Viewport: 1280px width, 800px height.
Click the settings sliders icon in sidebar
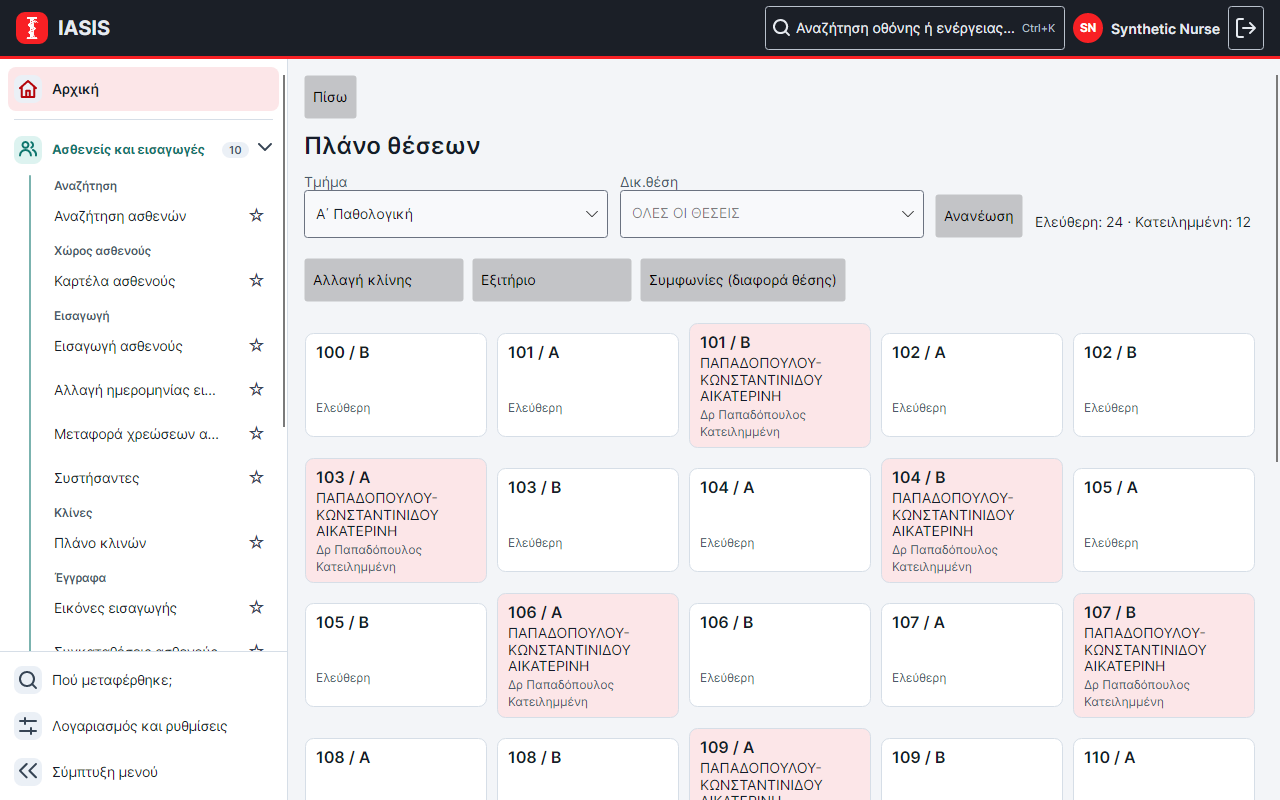28,726
